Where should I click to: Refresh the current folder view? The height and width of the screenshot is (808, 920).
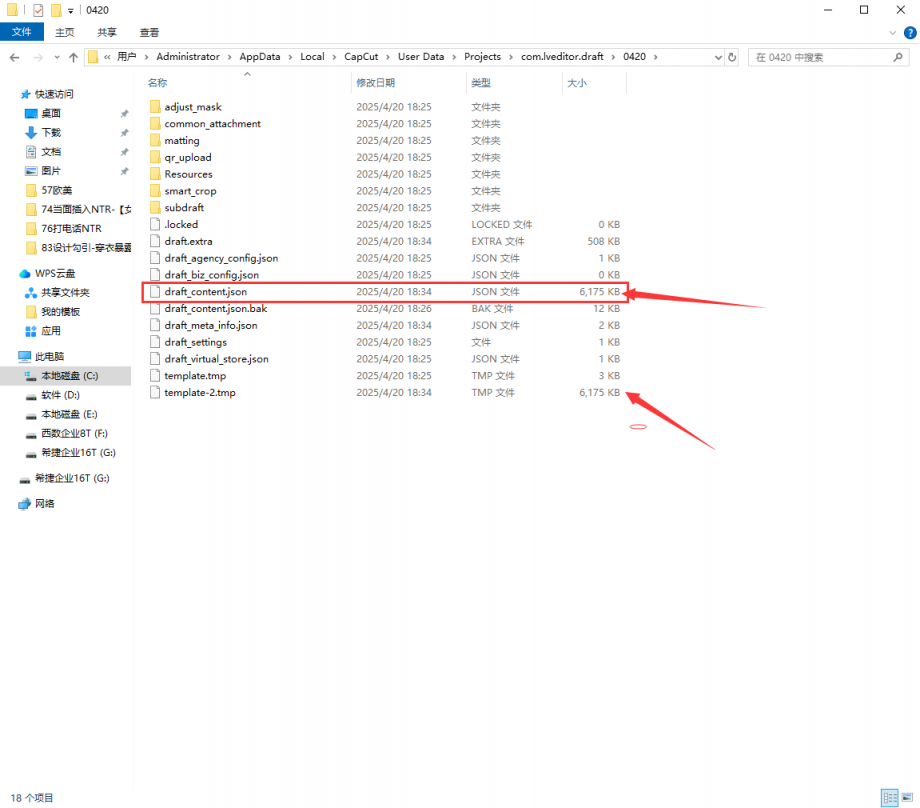coord(732,57)
